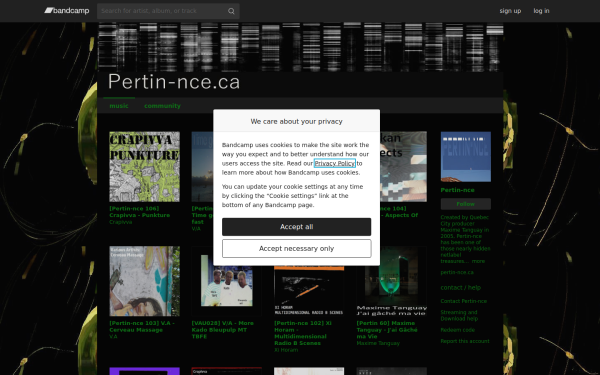Switch to the community tab
The width and height of the screenshot is (600, 375).
pos(162,106)
